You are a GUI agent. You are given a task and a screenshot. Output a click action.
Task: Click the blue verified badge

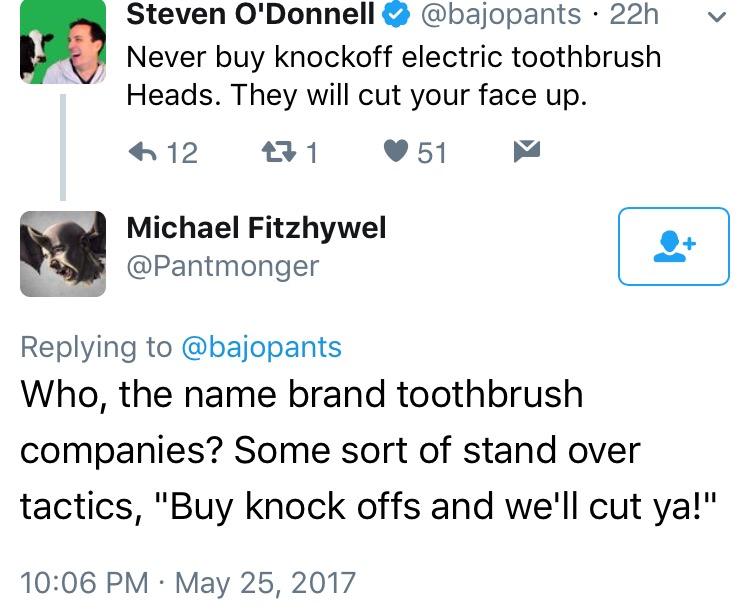pos(396,17)
